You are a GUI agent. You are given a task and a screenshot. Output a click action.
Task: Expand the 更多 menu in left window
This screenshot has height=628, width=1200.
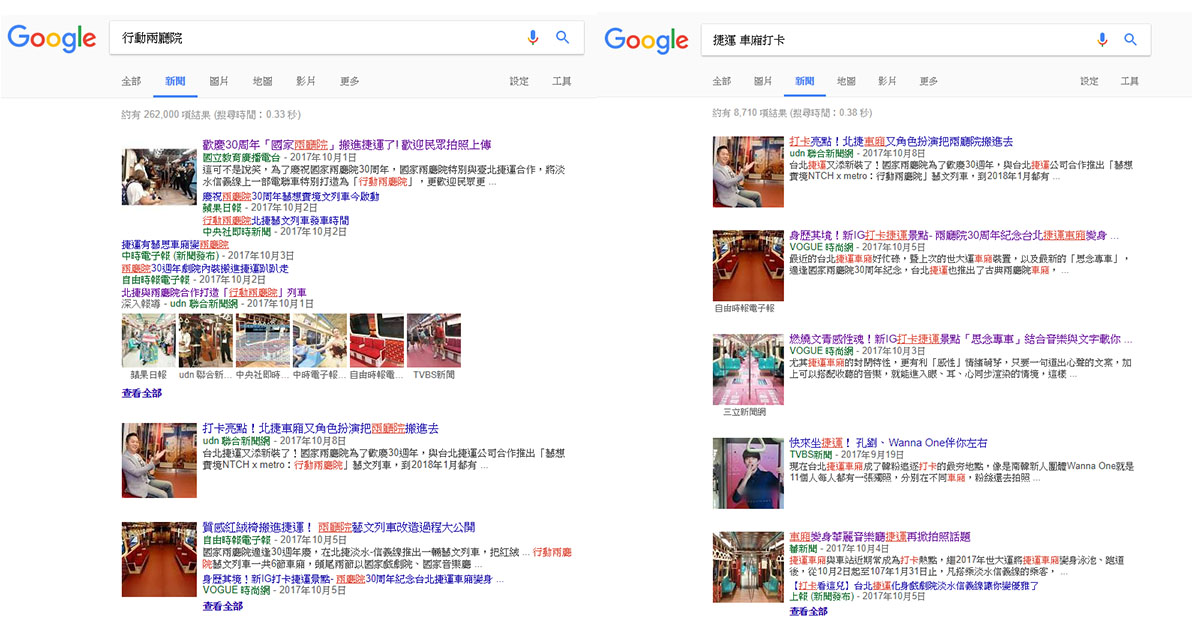click(349, 81)
